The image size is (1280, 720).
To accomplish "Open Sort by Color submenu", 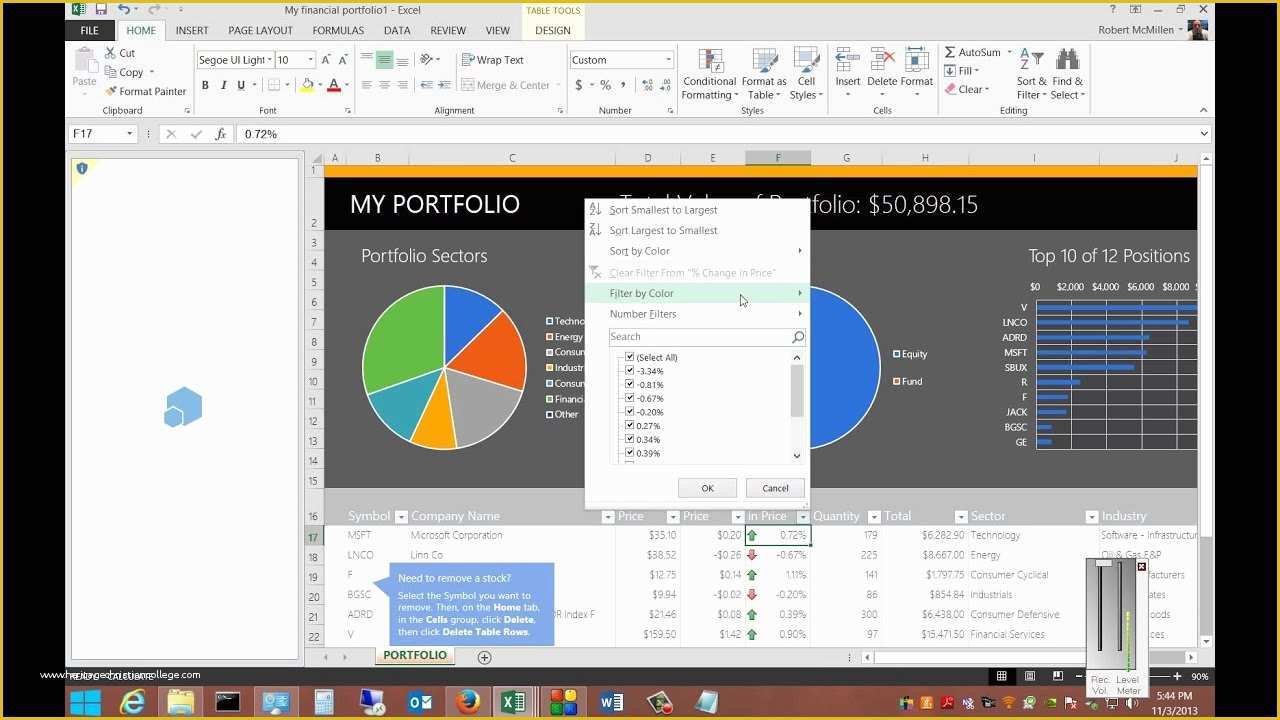I will (x=696, y=251).
